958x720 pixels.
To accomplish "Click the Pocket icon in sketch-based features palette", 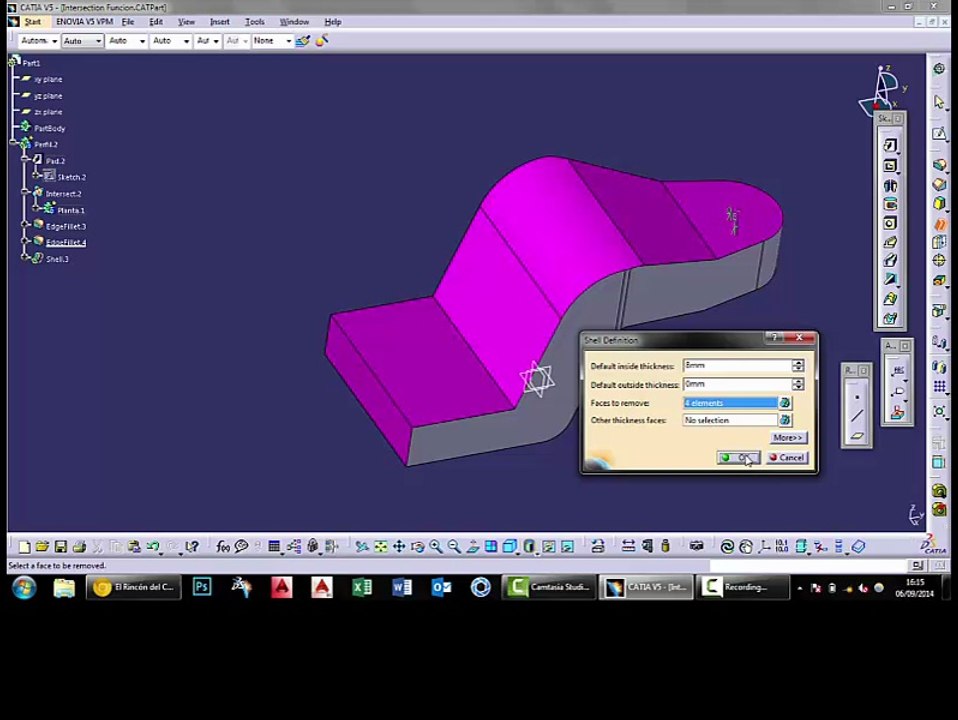I will click(890, 166).
